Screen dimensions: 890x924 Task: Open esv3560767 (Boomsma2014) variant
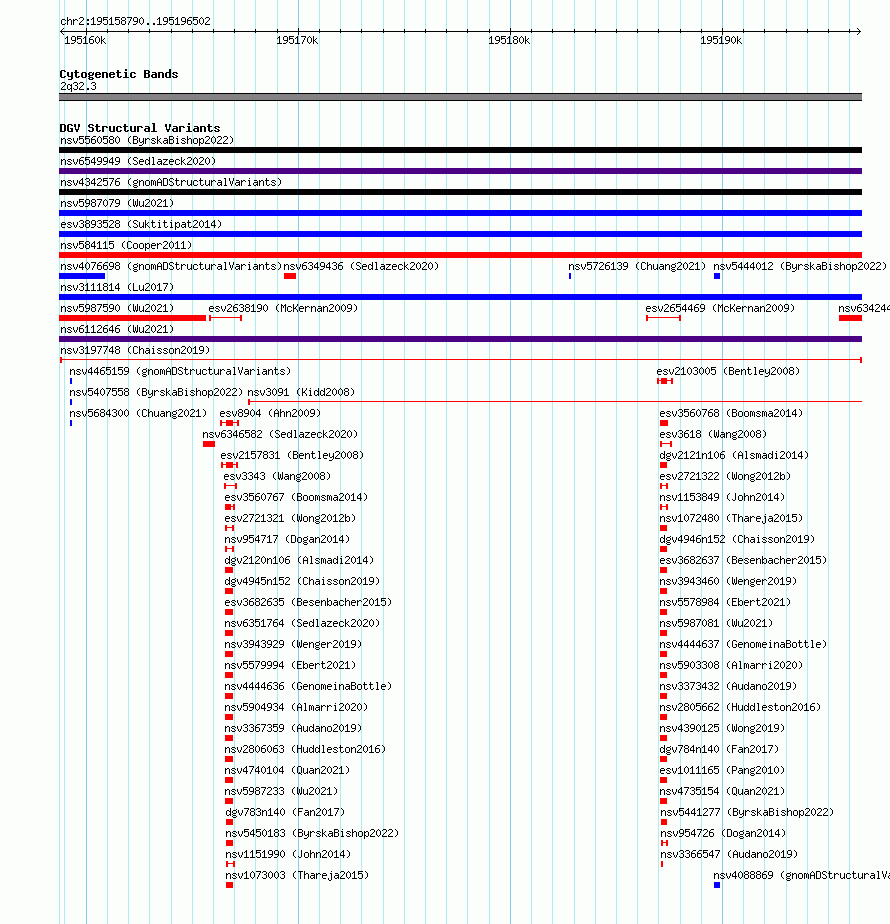tap(296, 497)
